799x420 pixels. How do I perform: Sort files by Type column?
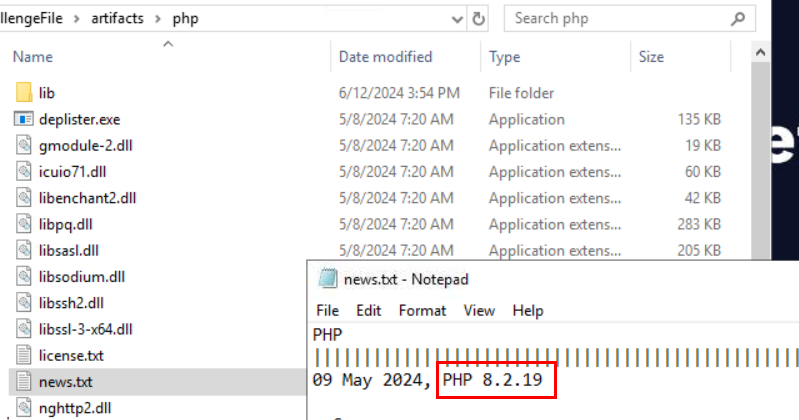click(504, 57)
